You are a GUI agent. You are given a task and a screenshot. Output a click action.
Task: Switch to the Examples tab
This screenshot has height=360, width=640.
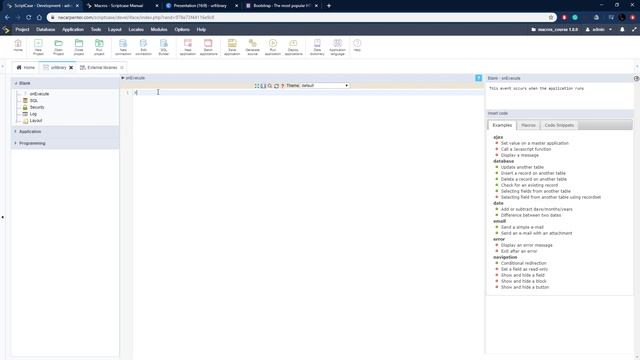click(x=502, y=125)
